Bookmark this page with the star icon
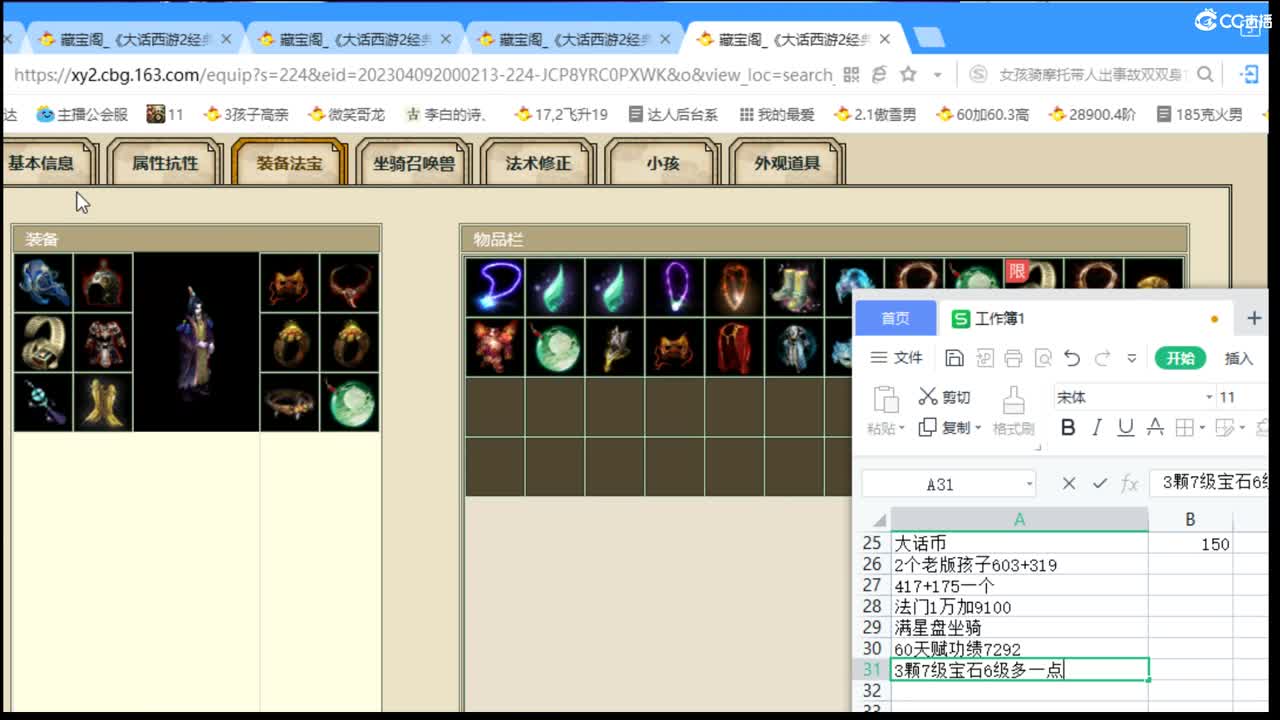The image size is (1280, 720). click(x=908, y=74)
